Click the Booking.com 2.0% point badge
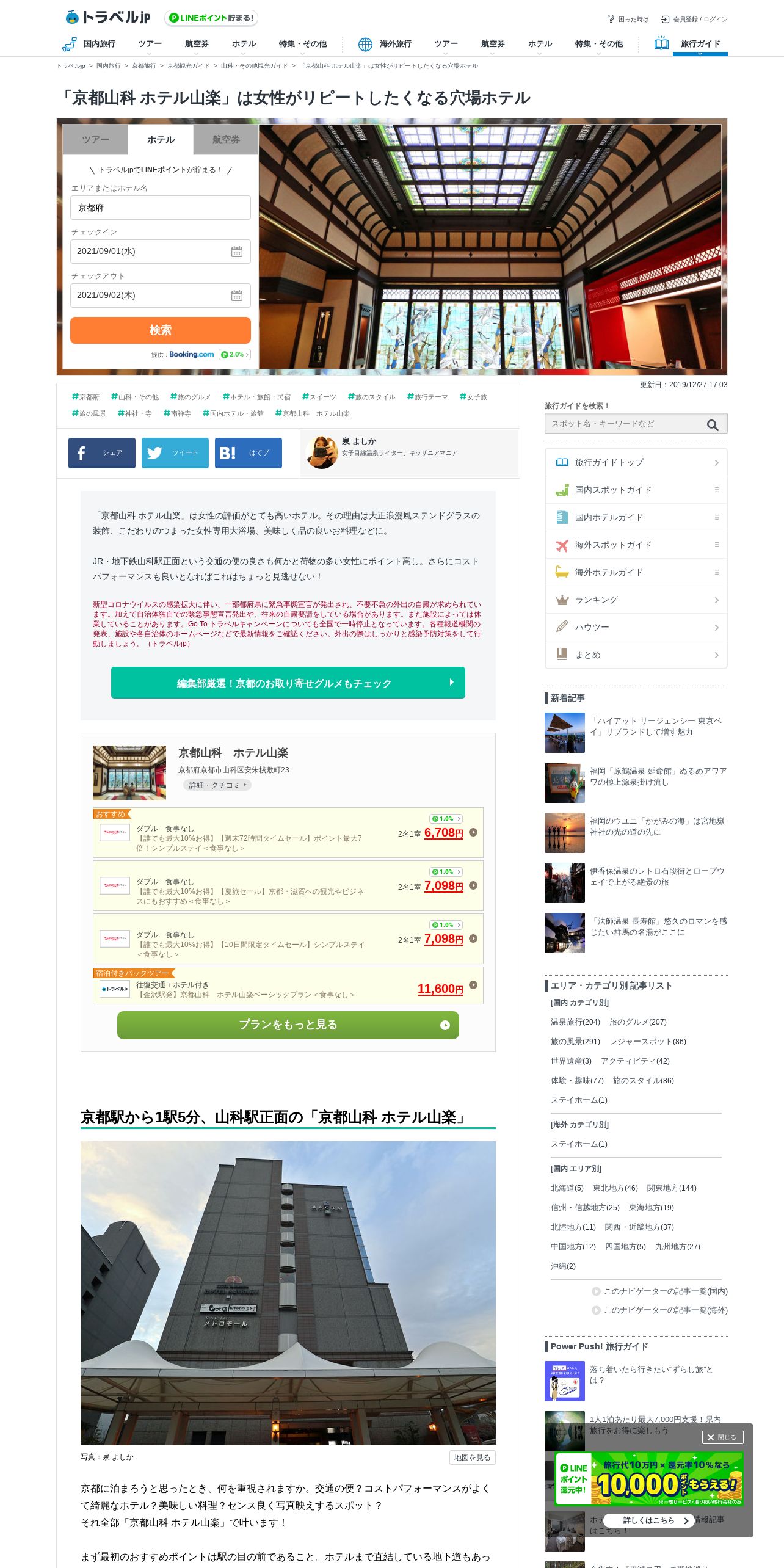Viewport: 784px width, 1568px height. click(x=234, y=355)
